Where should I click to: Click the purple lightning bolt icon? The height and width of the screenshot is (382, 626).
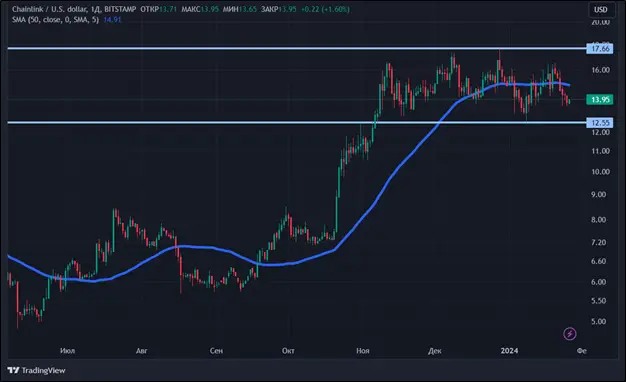pos(570,334)
